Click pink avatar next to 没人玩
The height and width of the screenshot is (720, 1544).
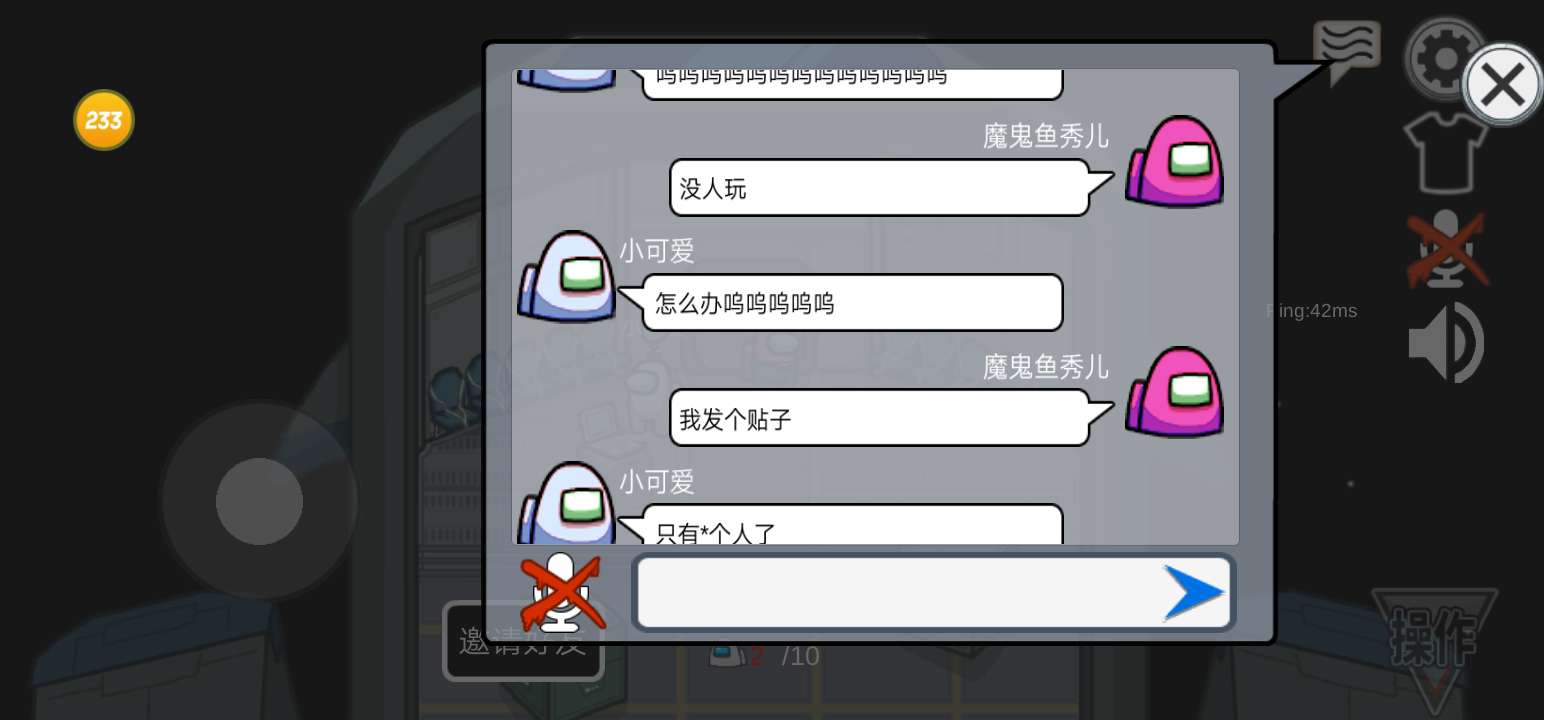pos(1175,161)
